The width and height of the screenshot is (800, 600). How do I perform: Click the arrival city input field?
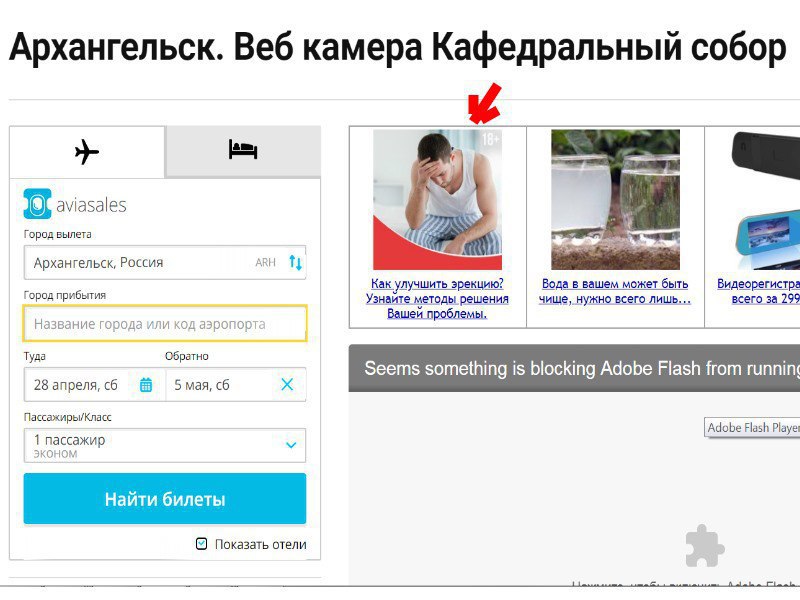pyautogui.click(x=165, y=324)
